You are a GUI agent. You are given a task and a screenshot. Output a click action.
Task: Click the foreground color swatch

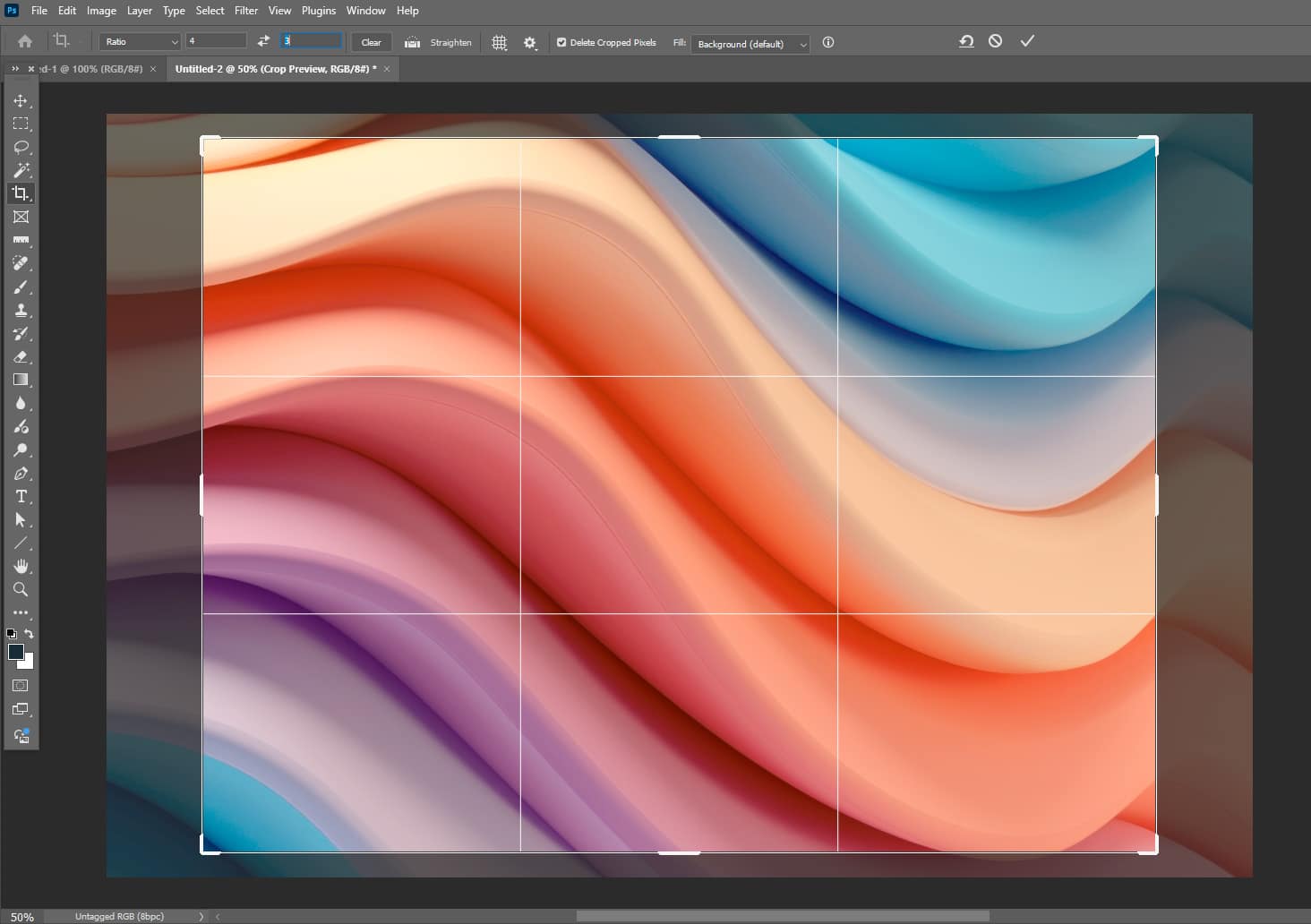click(15, 652)
